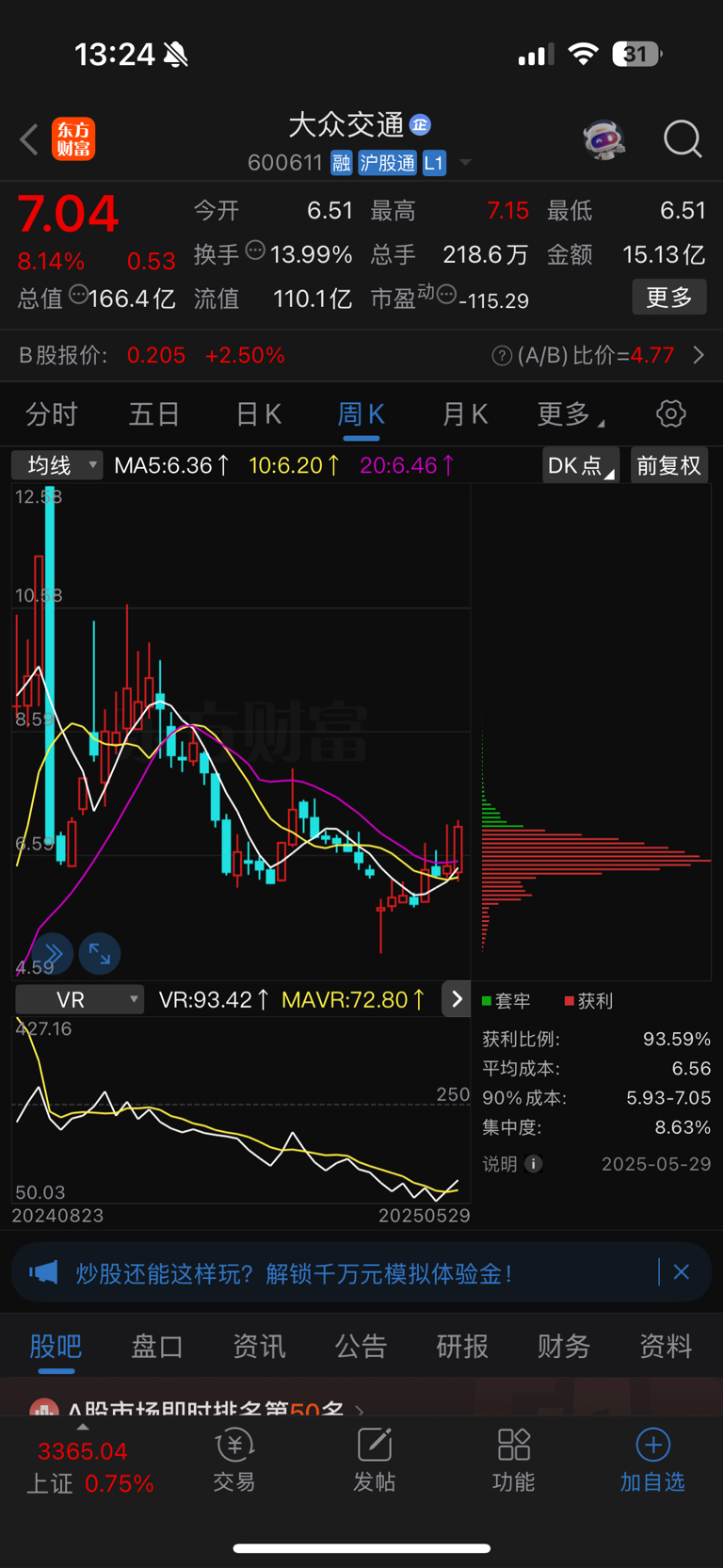Change the 前复权 adjustment mode
Image resolution: width=724 pixels, height=1568 pixels.
(668, 465)
